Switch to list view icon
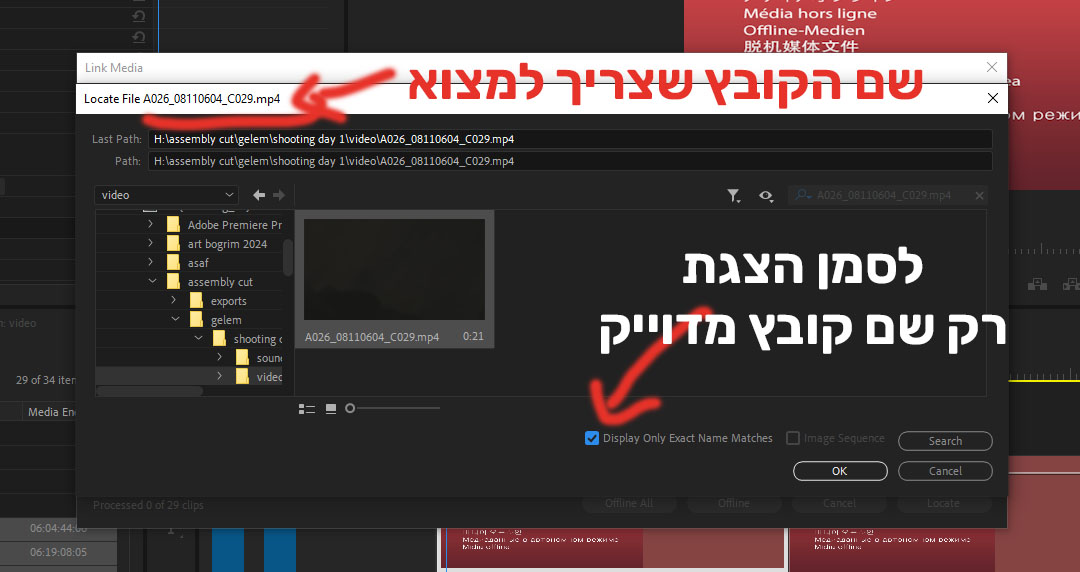 point(307,408)
